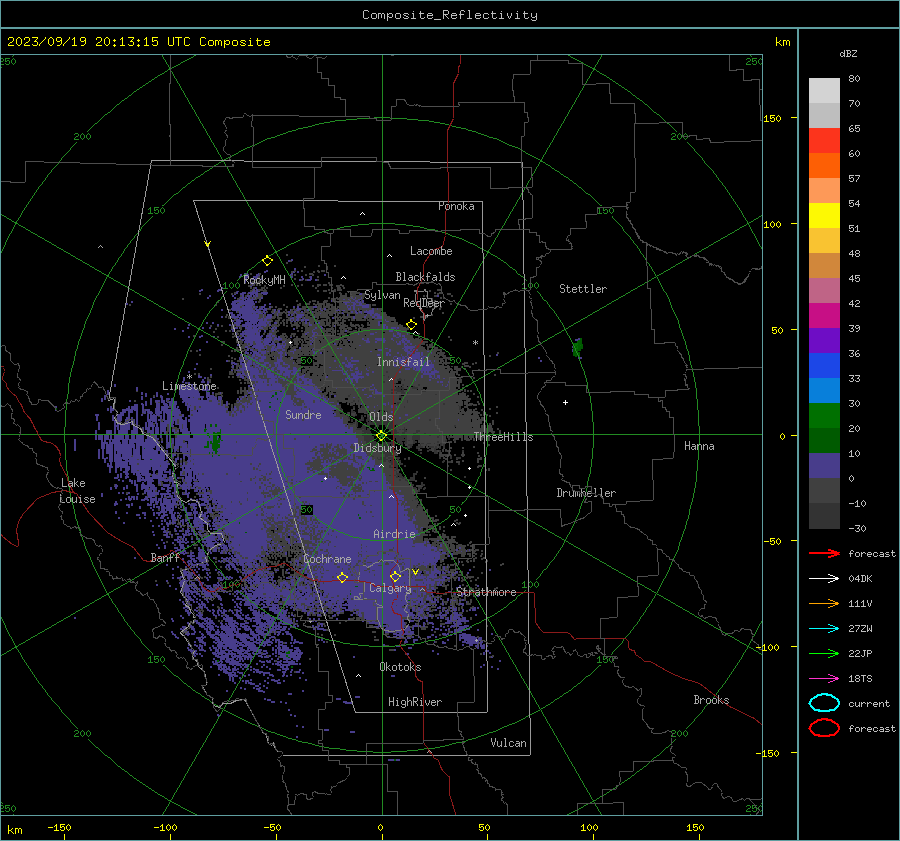Viewport: 900px width, 841px height.
Task: Click the yellow diamond marker near Cochrane
Action: pos(342,577)
